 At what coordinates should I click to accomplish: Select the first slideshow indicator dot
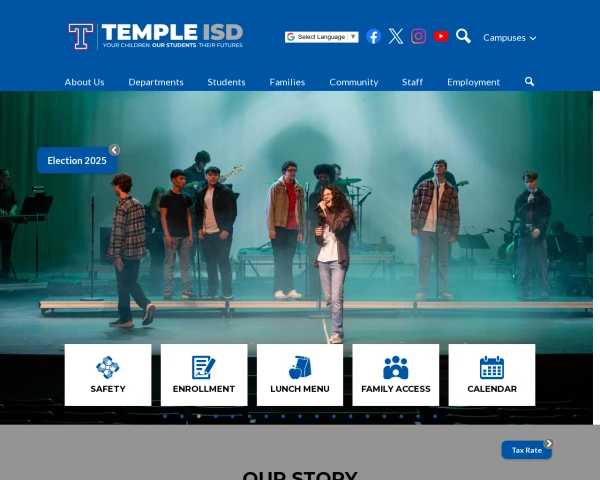[165, 416]
